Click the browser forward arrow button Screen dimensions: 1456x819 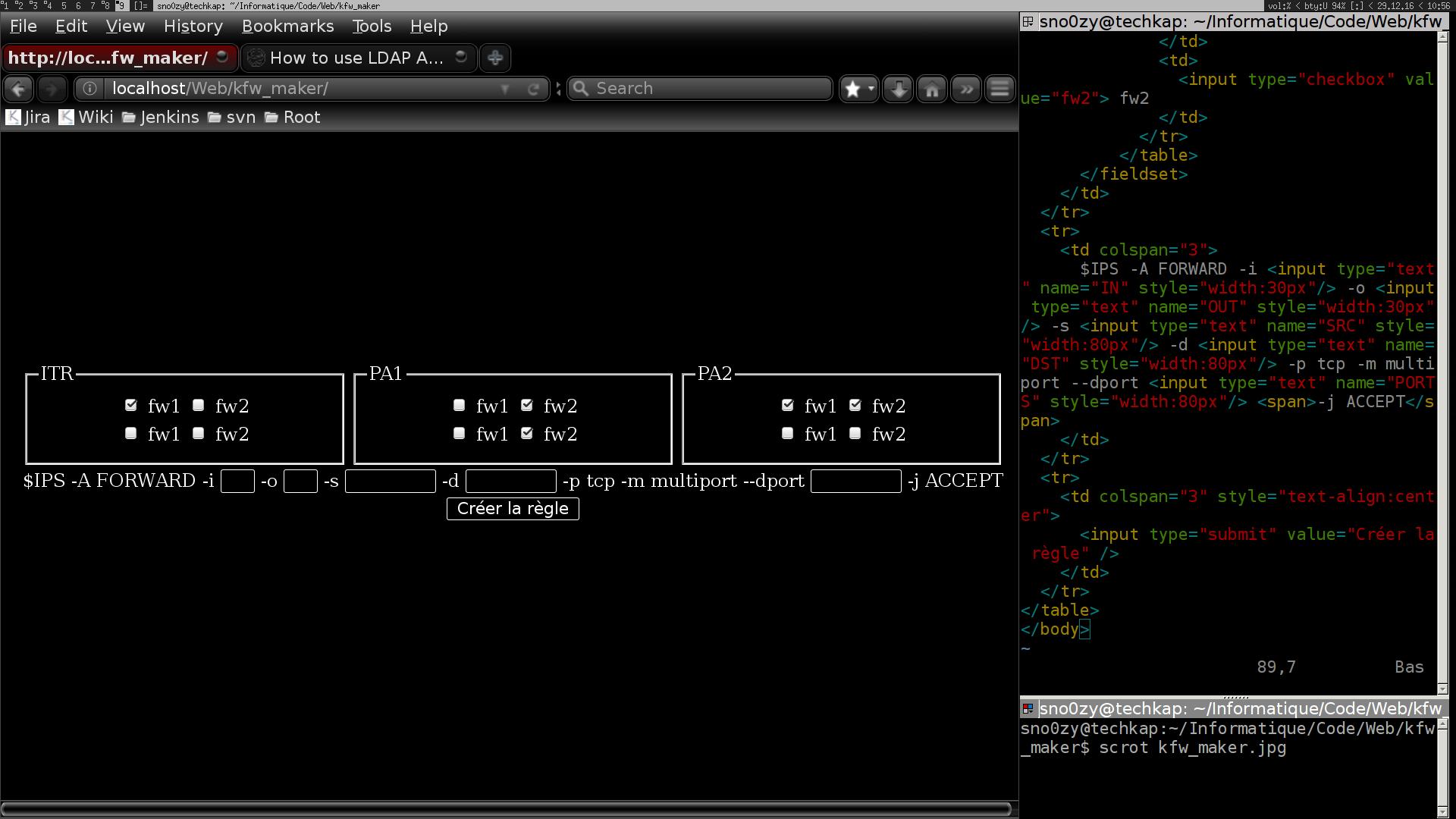click(x=52, y=89)
